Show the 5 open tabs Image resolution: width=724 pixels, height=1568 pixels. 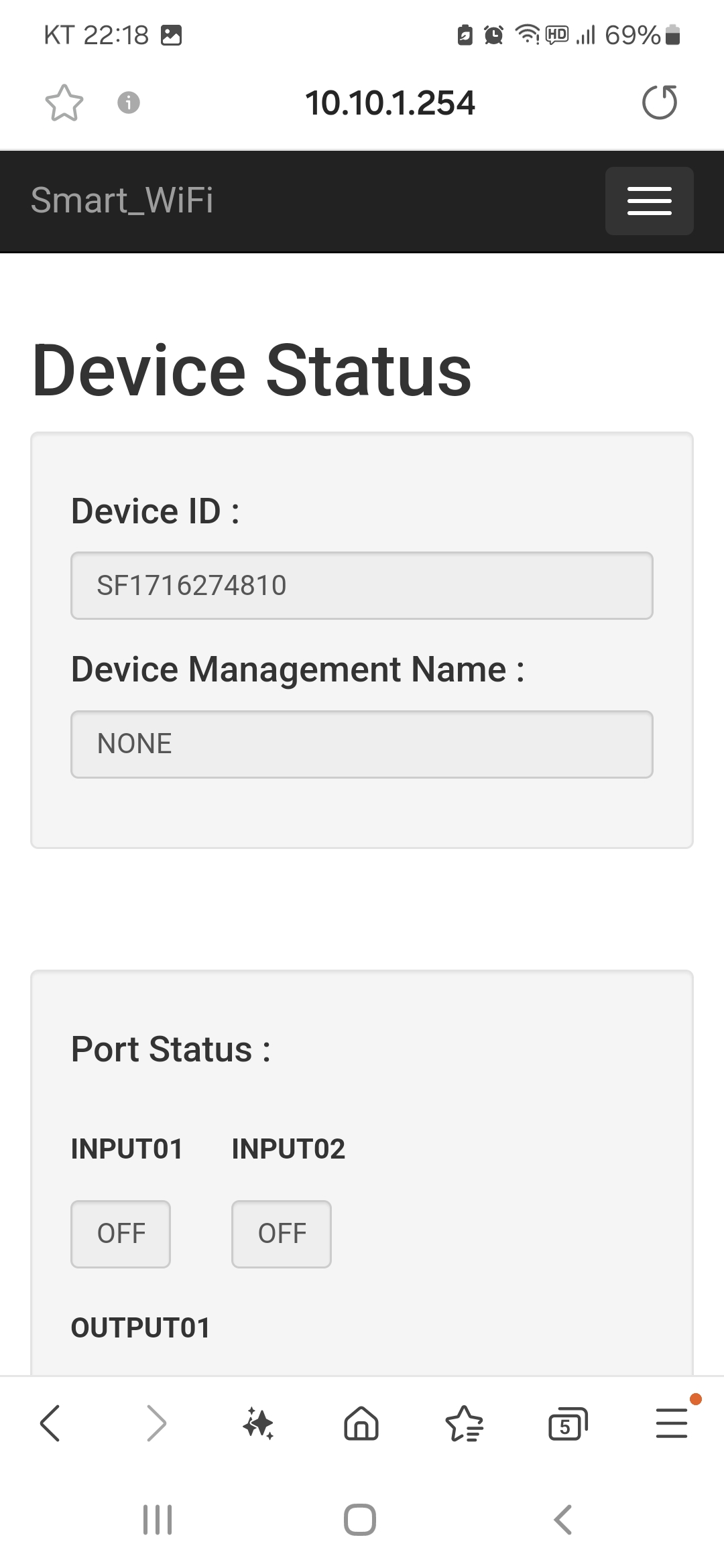(x=568, y=1423)
